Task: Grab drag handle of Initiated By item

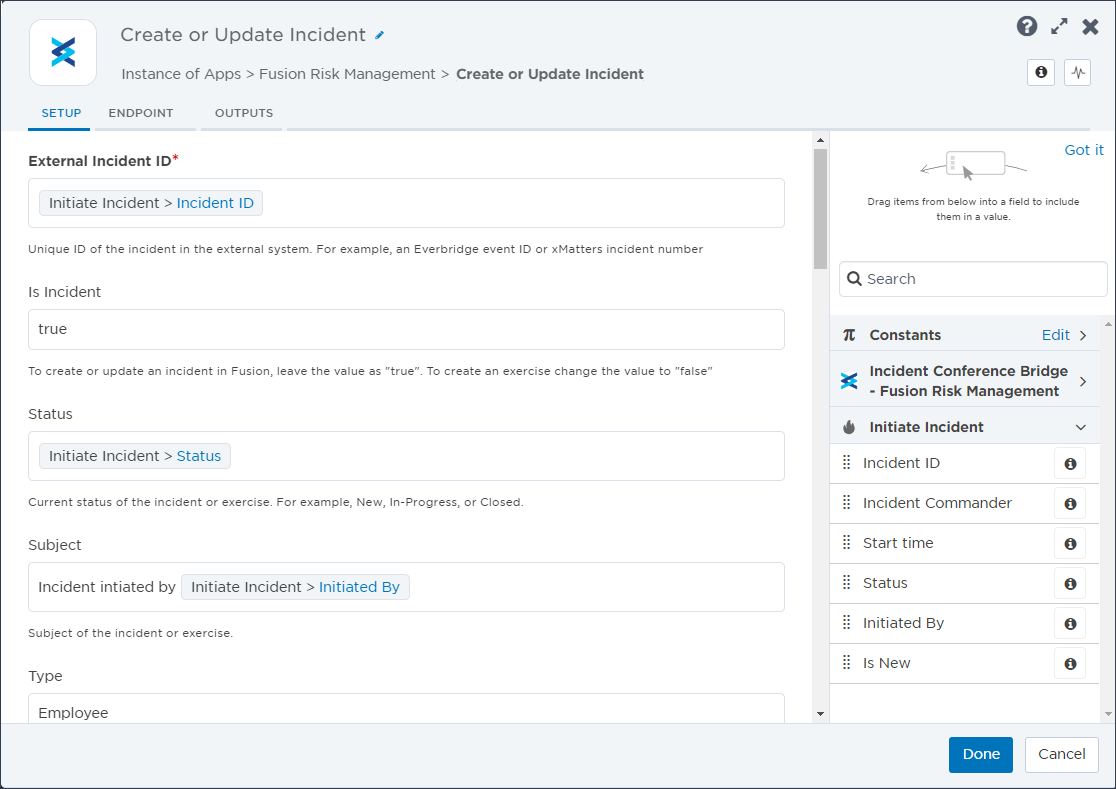Action: 846,622
